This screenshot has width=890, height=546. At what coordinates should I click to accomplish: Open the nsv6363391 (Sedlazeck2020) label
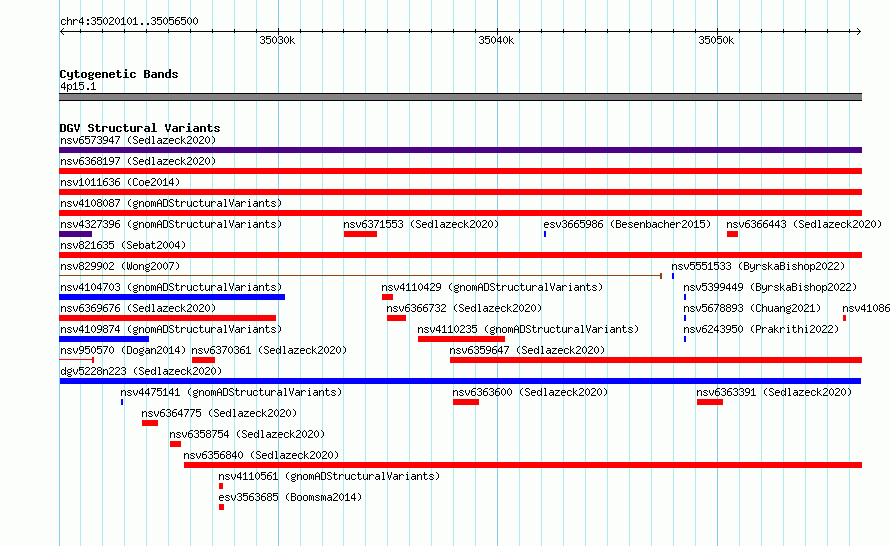pyautogui.click(x=774, y=392)
